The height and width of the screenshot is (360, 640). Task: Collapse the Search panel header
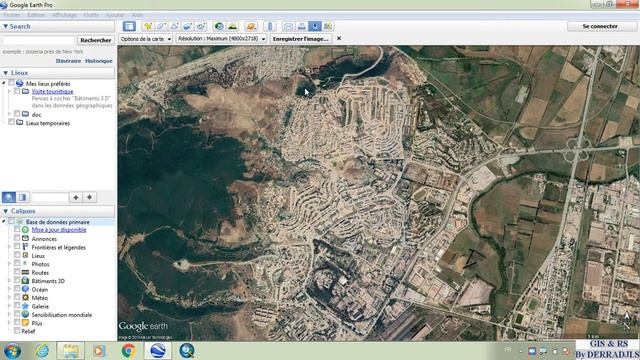pos(58,26)
